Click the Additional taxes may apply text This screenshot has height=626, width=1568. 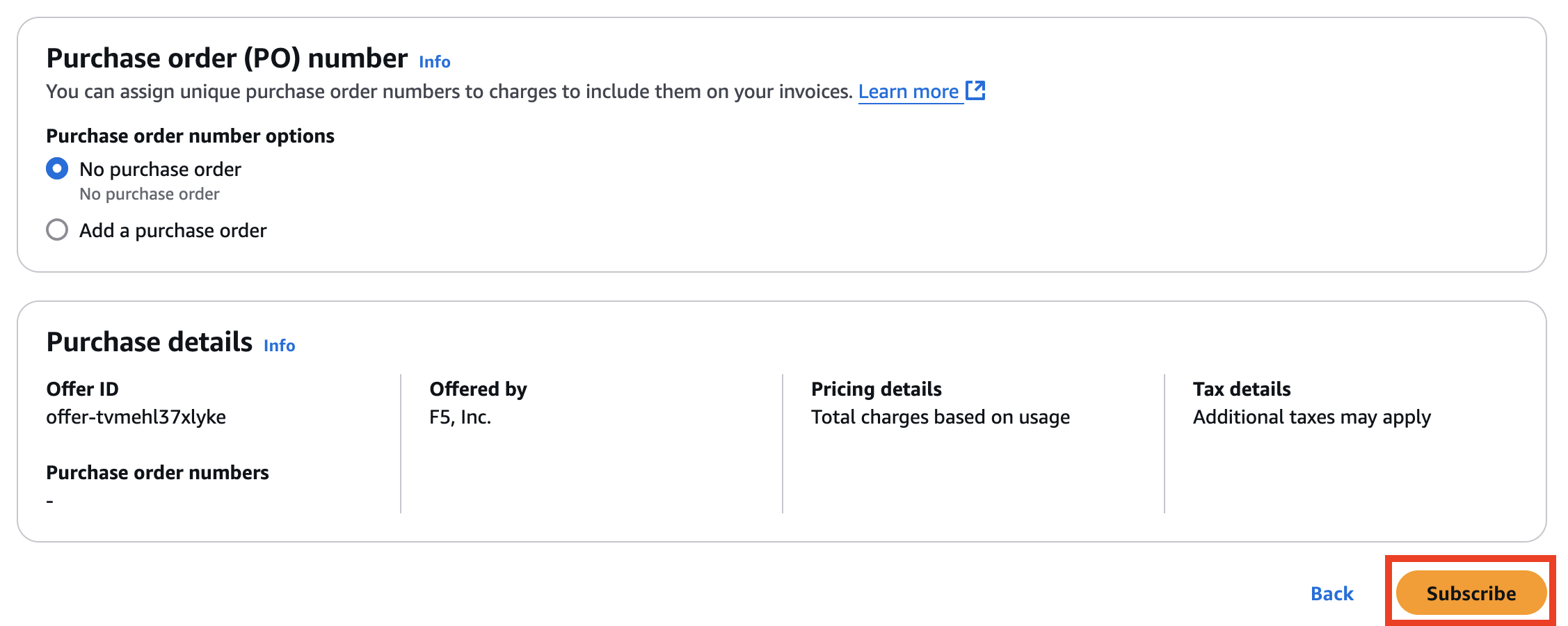[x=1311, y=417]
